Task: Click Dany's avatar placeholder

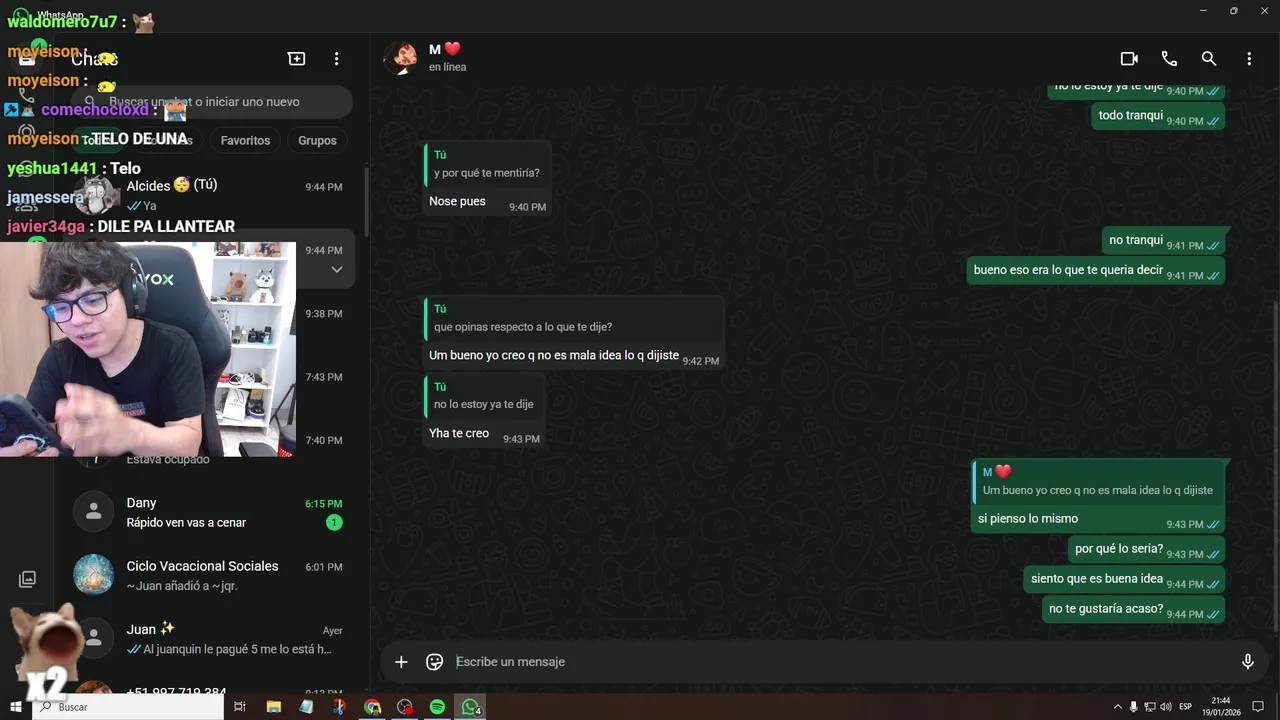Action: [93, 512]
